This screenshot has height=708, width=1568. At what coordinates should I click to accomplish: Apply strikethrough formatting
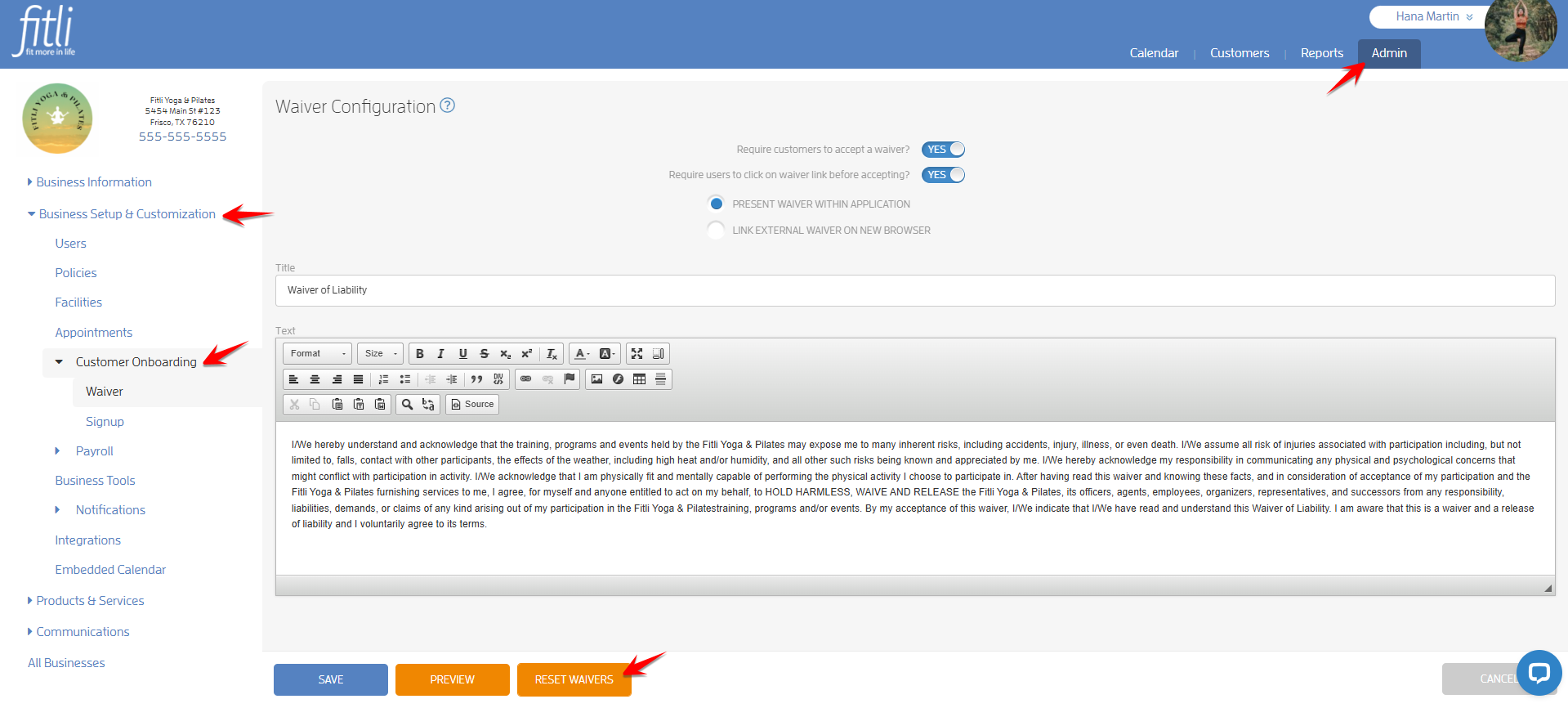484,354
